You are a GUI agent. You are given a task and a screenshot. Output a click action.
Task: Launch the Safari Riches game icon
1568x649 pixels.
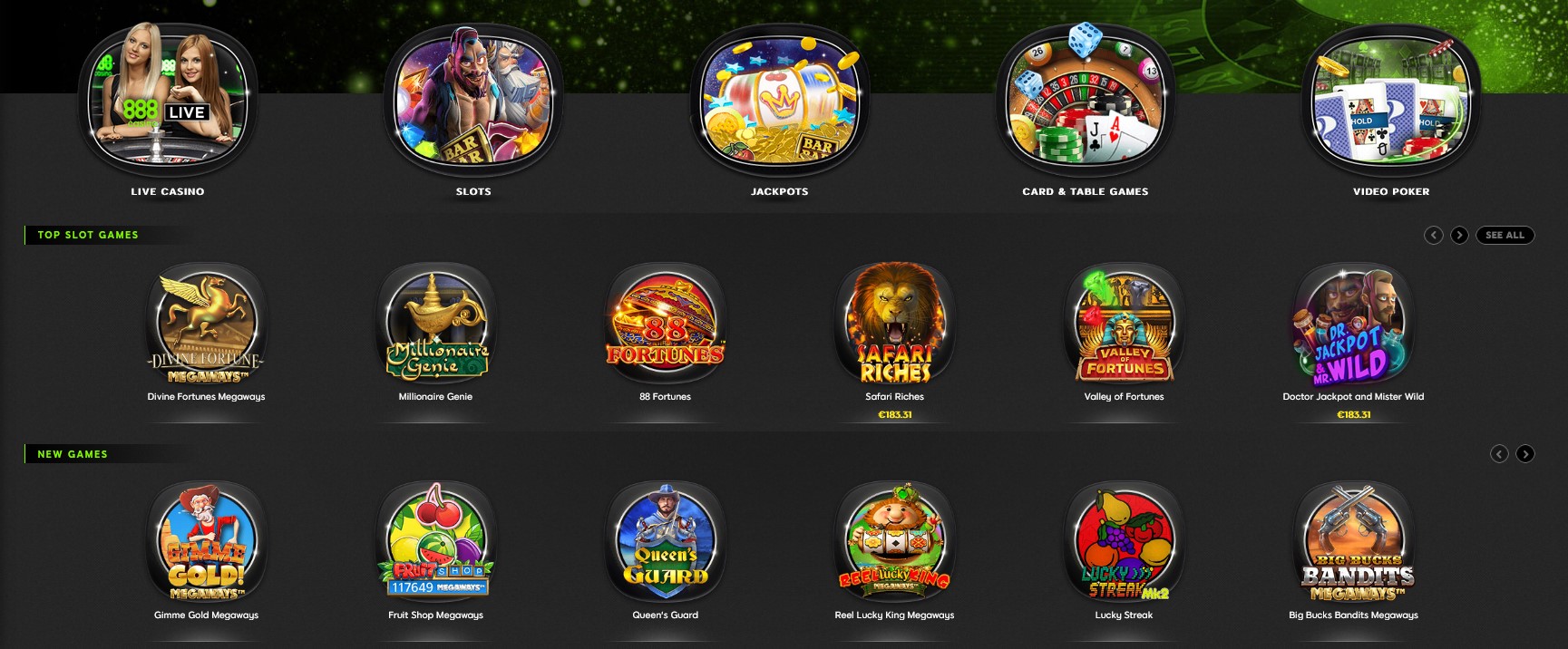pyautogui.click(x=895, y=324)
